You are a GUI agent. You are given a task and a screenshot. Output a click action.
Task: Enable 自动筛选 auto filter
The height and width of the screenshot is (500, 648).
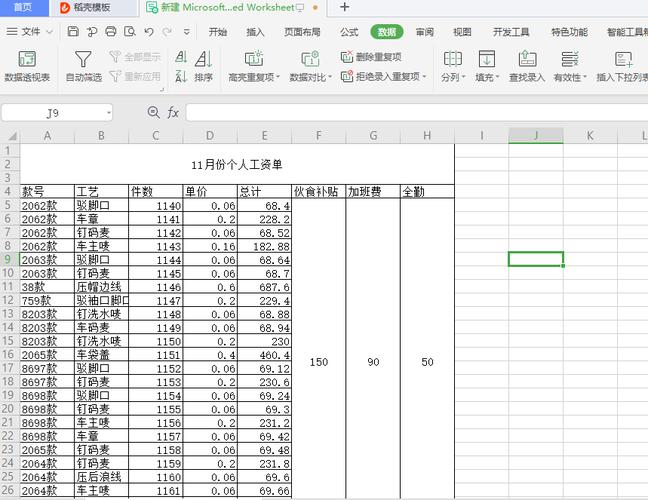83,66
